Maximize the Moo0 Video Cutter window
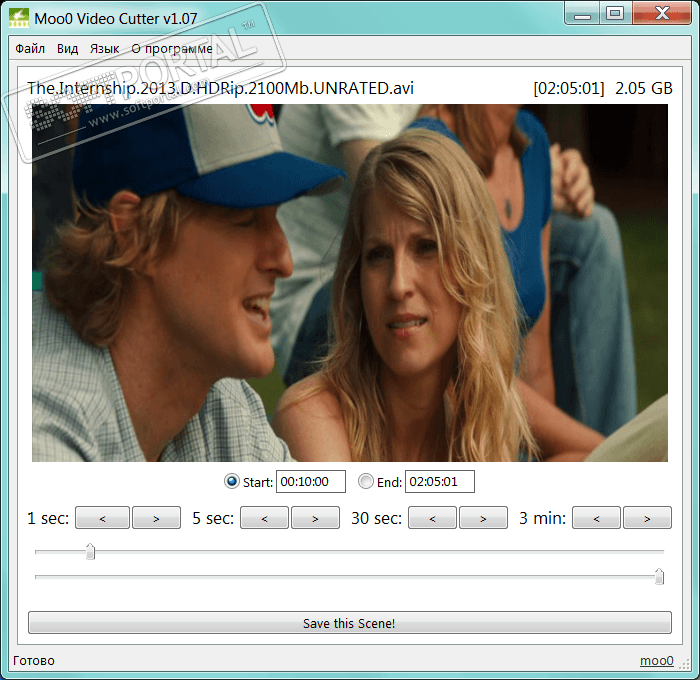Image resolution: width=700 pixels, height=680 pixels. click(x=615, y=13)
